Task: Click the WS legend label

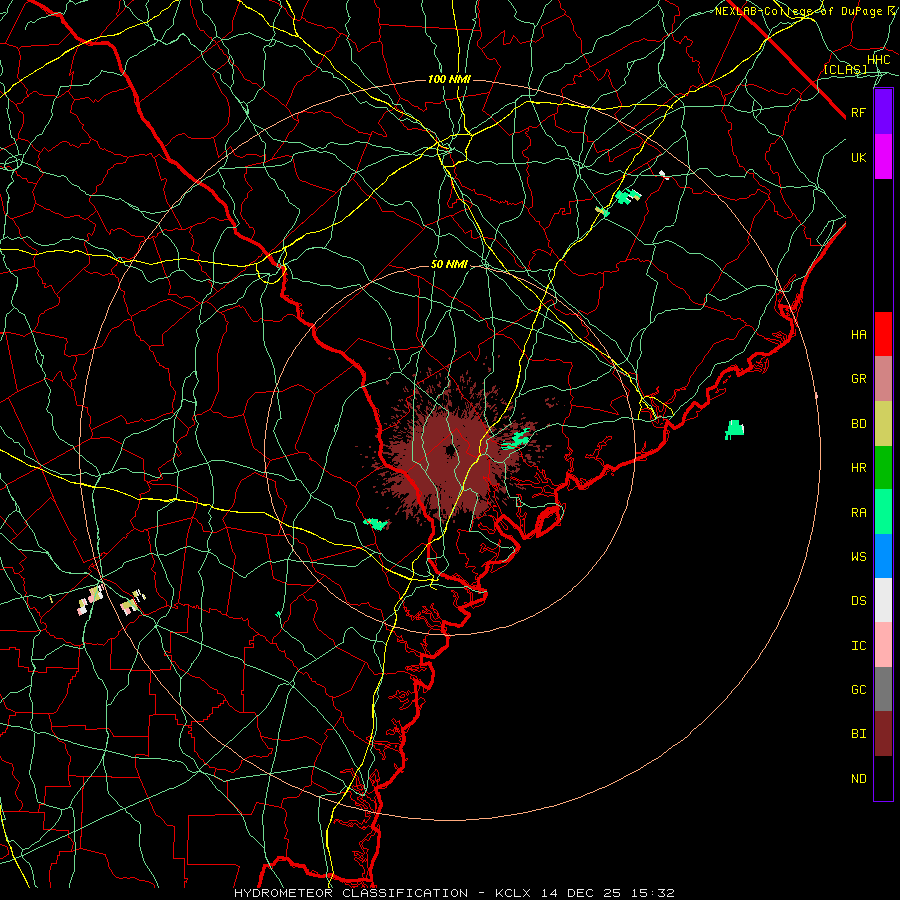Action: tap(858, 556)
